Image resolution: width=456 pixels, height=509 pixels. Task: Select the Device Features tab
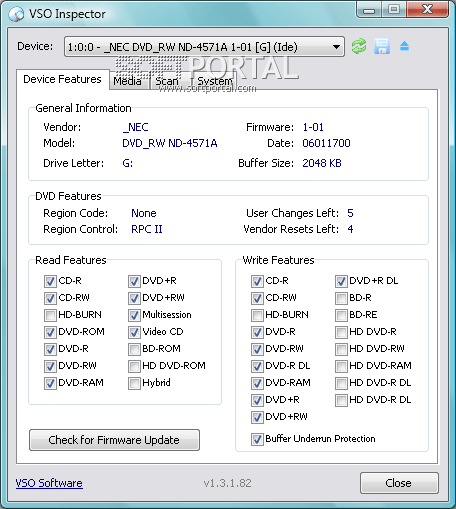tap(62, 79)
